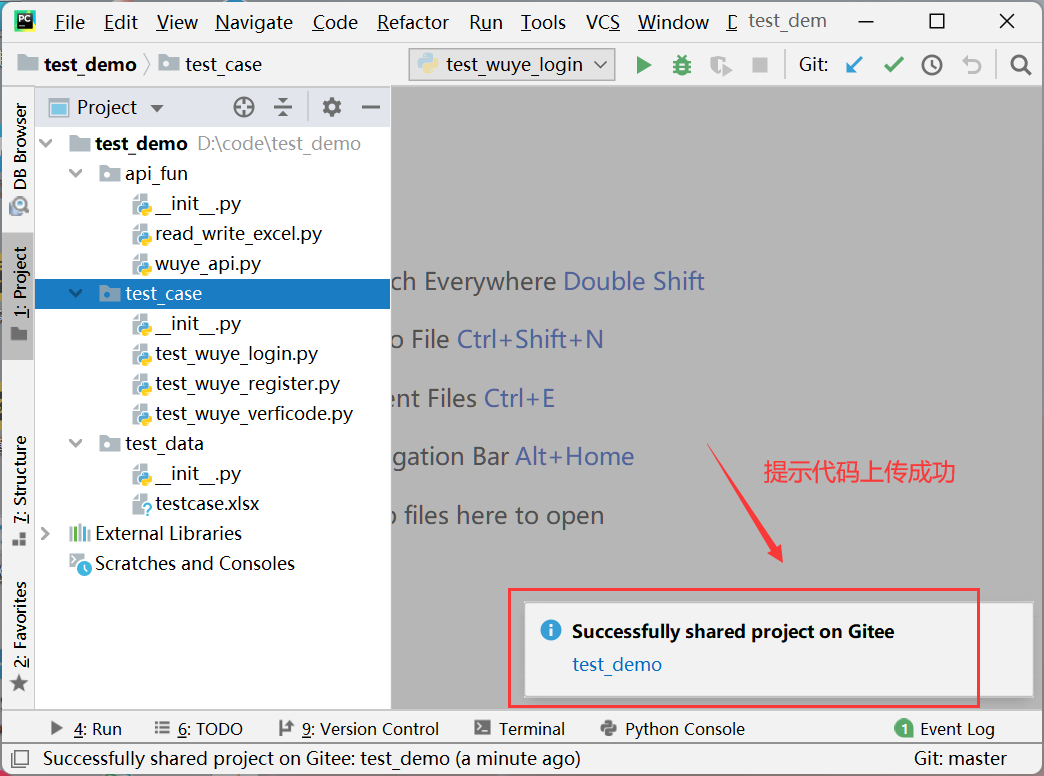Viewport: 1044px width, 776px height.
Task: Open Search Everywhere magnifier icon
Action: [x=1020, y=65]
